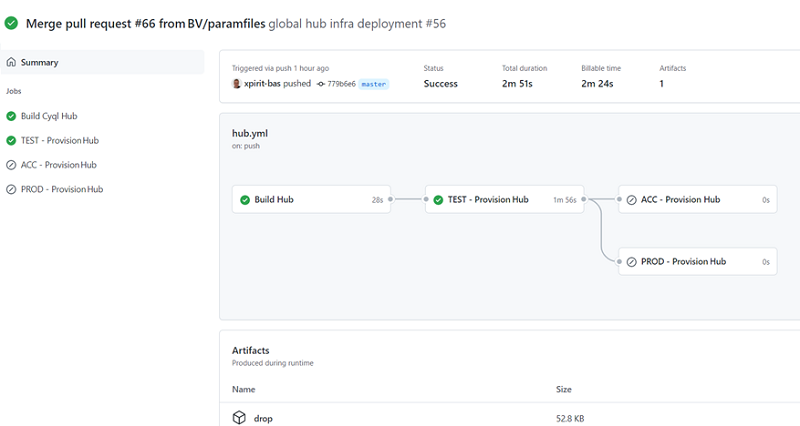
Task: Select the TEST - Provision Hub sidebar job
Action: click(x=59, y=141)
